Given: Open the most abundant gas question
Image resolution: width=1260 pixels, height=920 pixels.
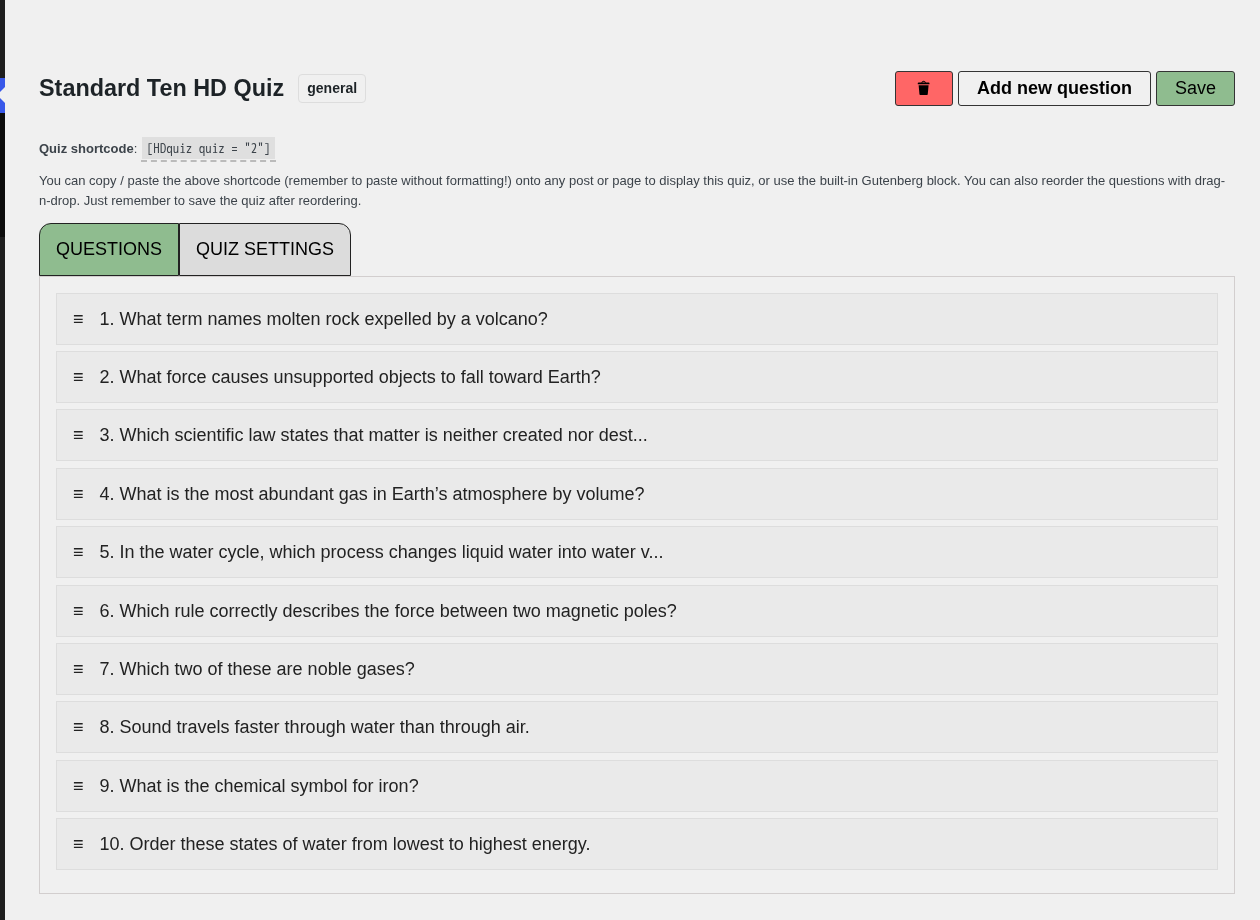Looking at the screenshot, I should (637, 494).
